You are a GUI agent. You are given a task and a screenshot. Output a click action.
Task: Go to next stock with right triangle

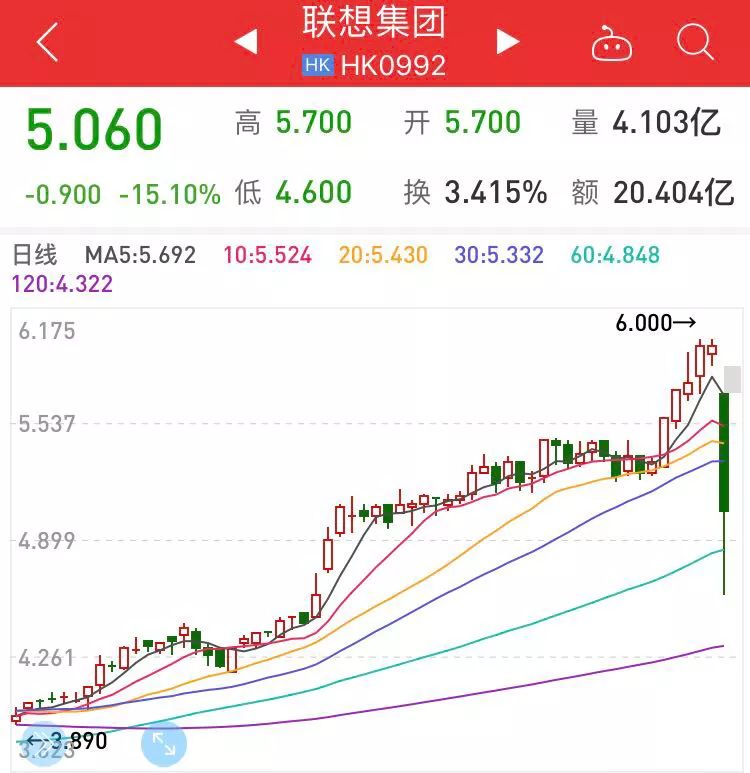pos(508,42)
